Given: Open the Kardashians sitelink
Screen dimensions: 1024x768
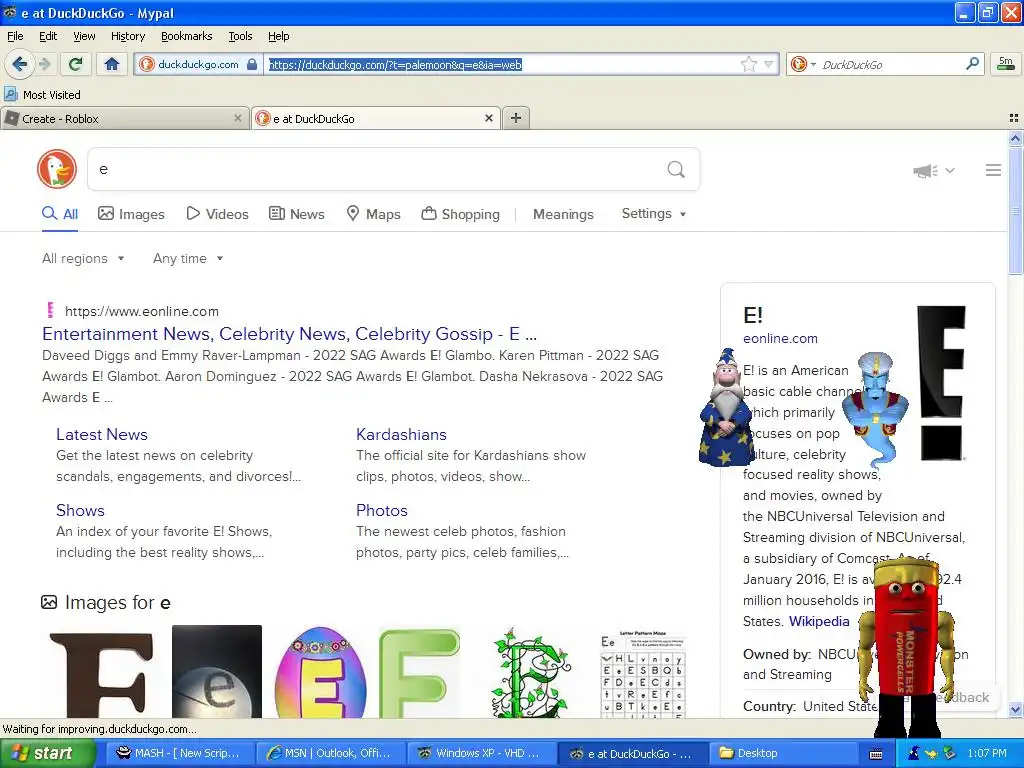Looking at the screenshot, I should [401, 434].
